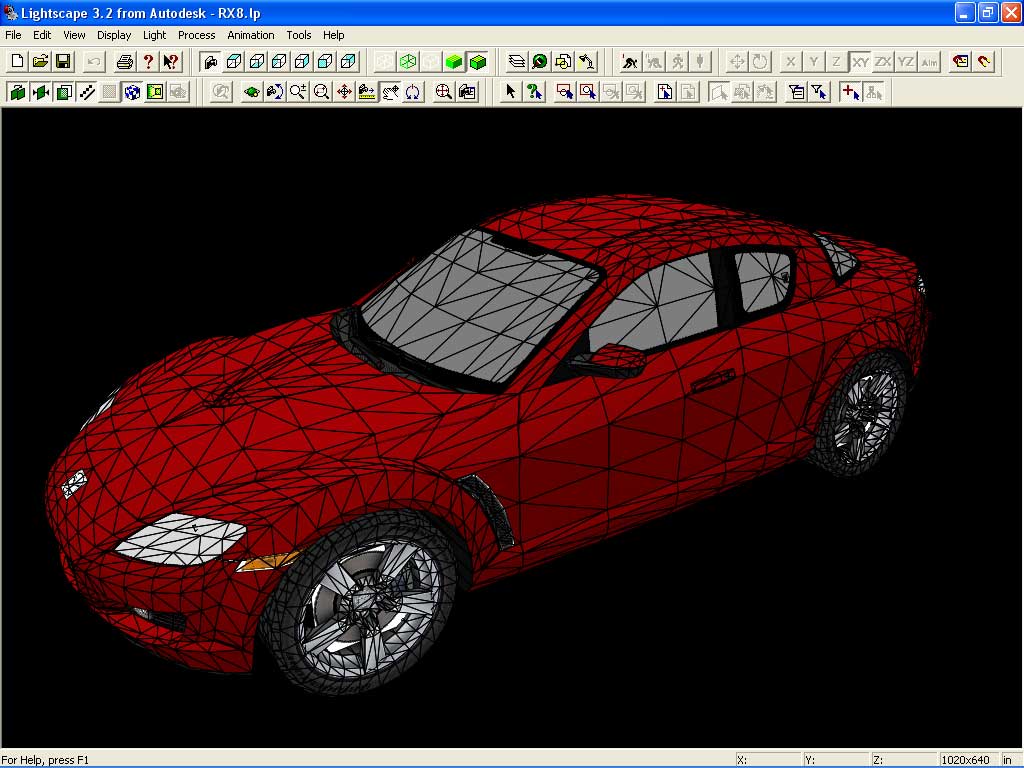
Task: Open the Display menu
Action: [114, 35]
